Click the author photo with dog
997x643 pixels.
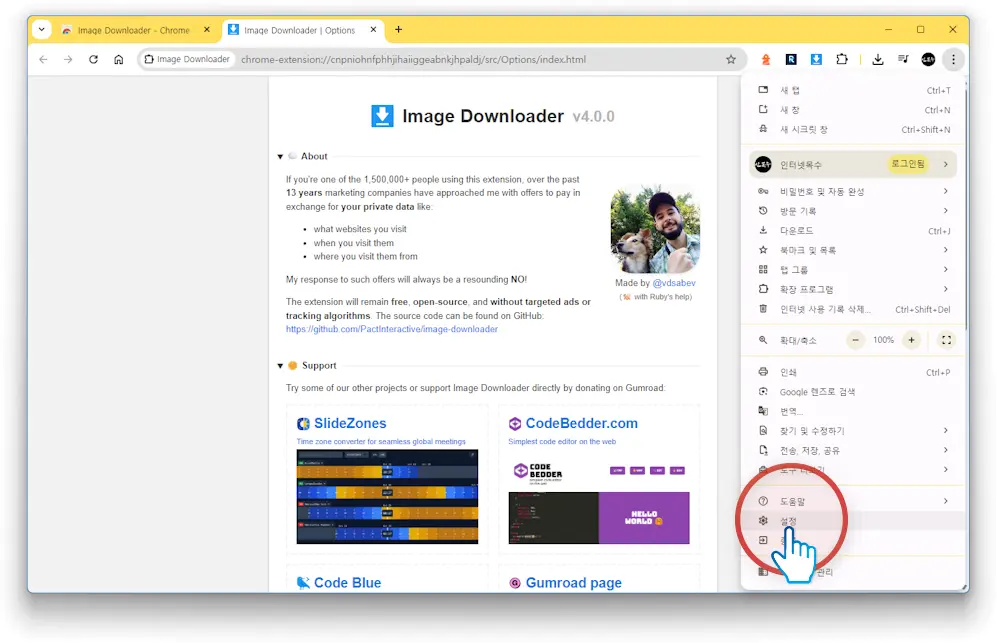(x=655, y=230)
